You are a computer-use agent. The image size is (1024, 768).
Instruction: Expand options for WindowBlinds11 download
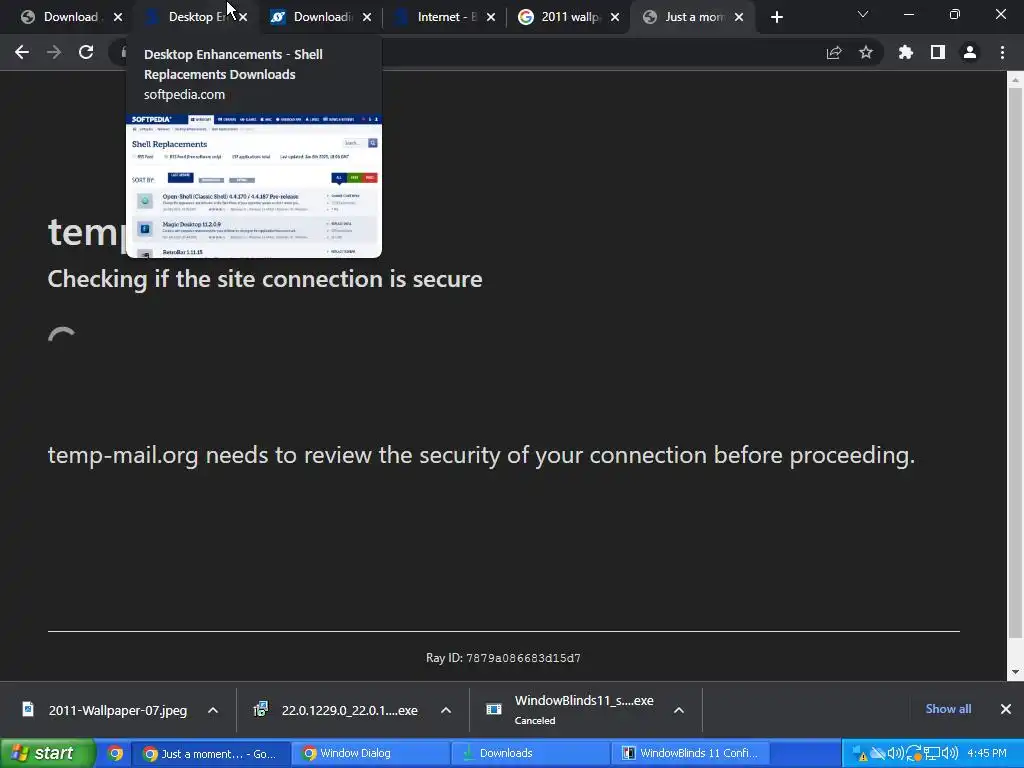coord(679,710)
